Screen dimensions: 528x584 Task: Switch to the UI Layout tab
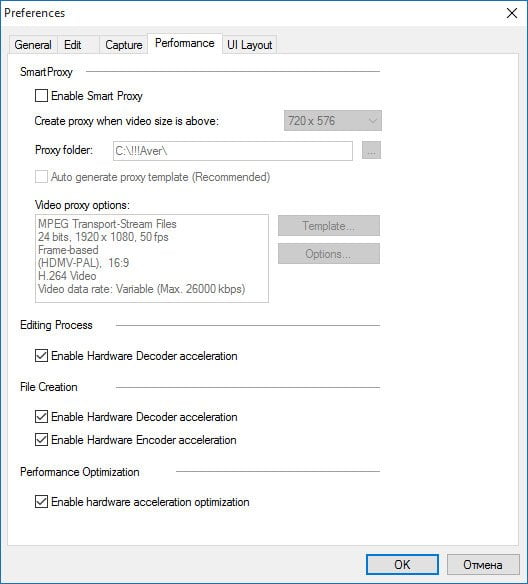pyautogui.click(x=249, y=45)
